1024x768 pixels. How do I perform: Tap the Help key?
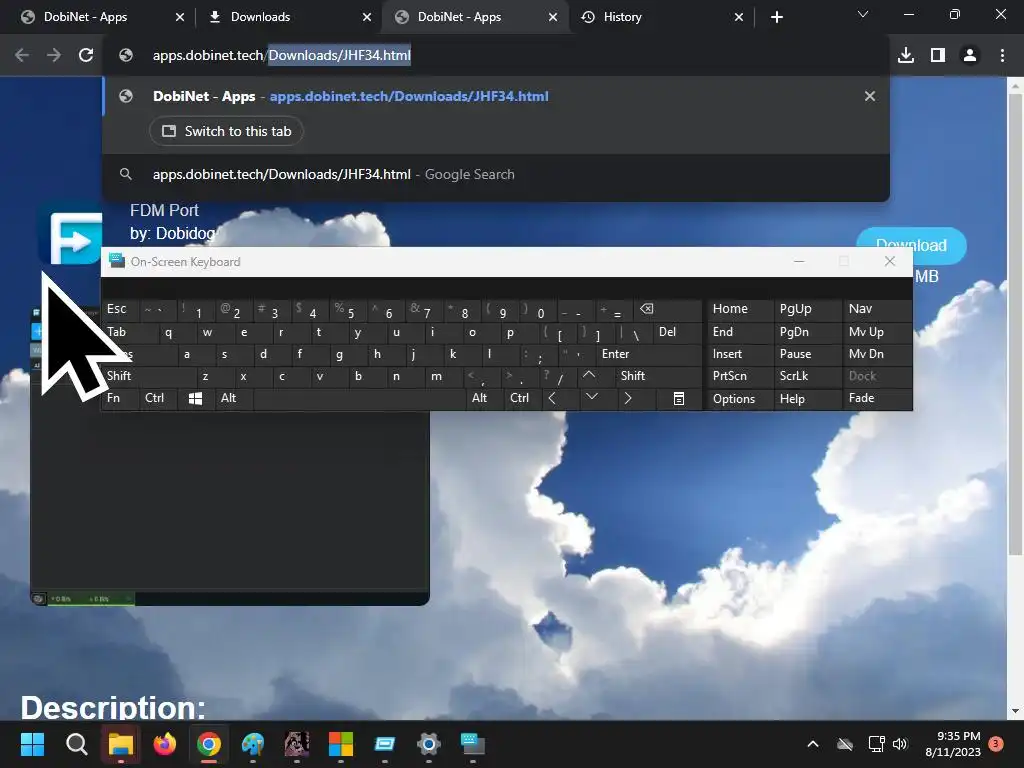pos(808,398)
